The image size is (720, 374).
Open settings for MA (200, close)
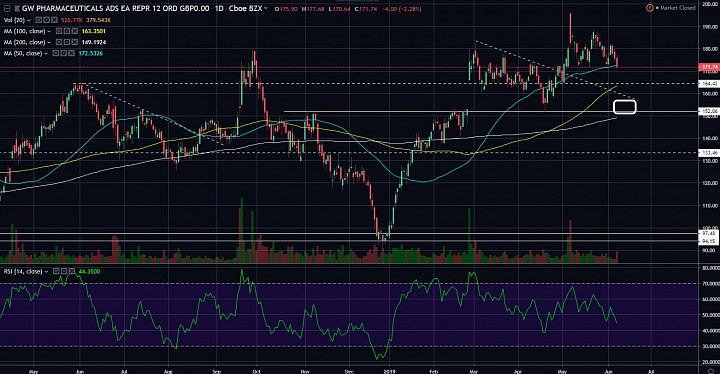(67, 42)
